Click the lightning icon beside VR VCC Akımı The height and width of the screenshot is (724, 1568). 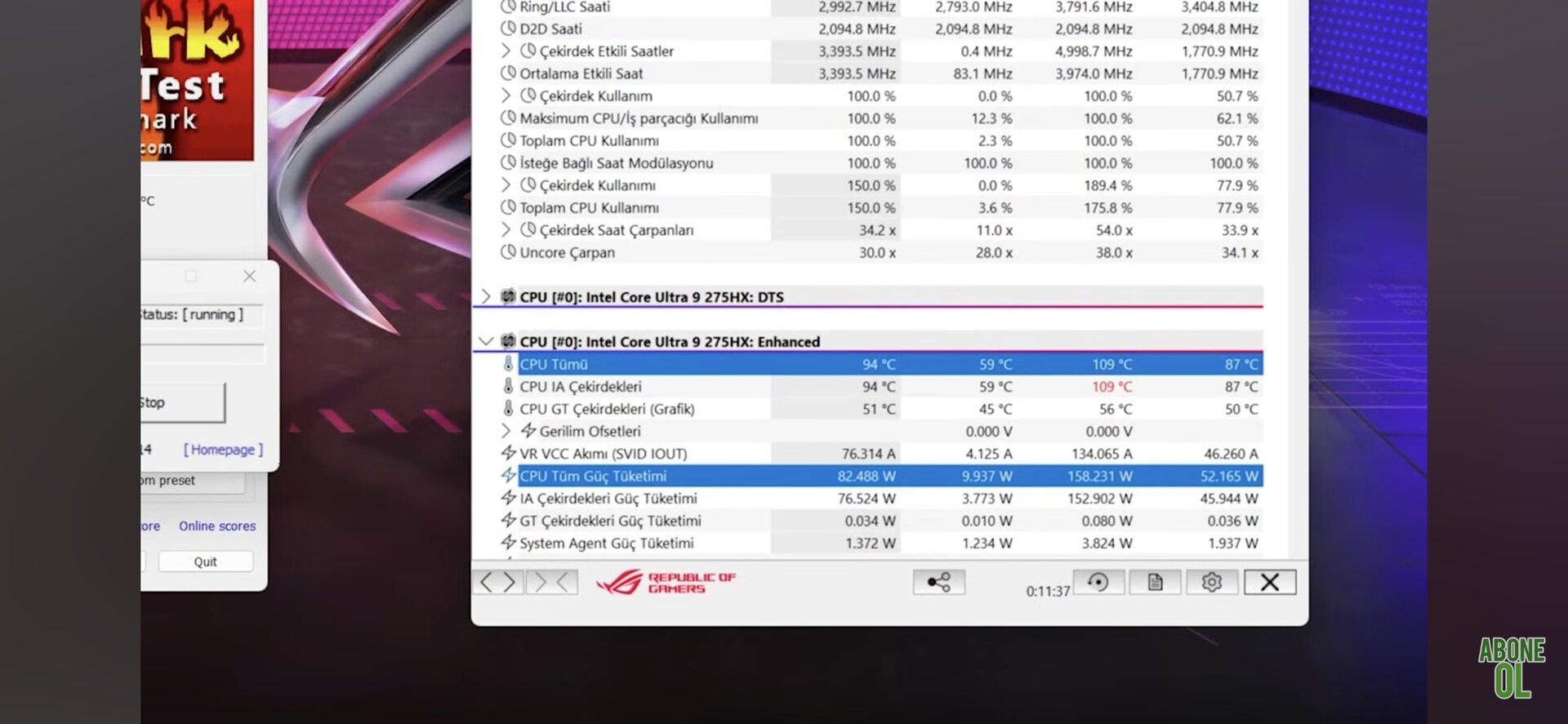[508, 453]
